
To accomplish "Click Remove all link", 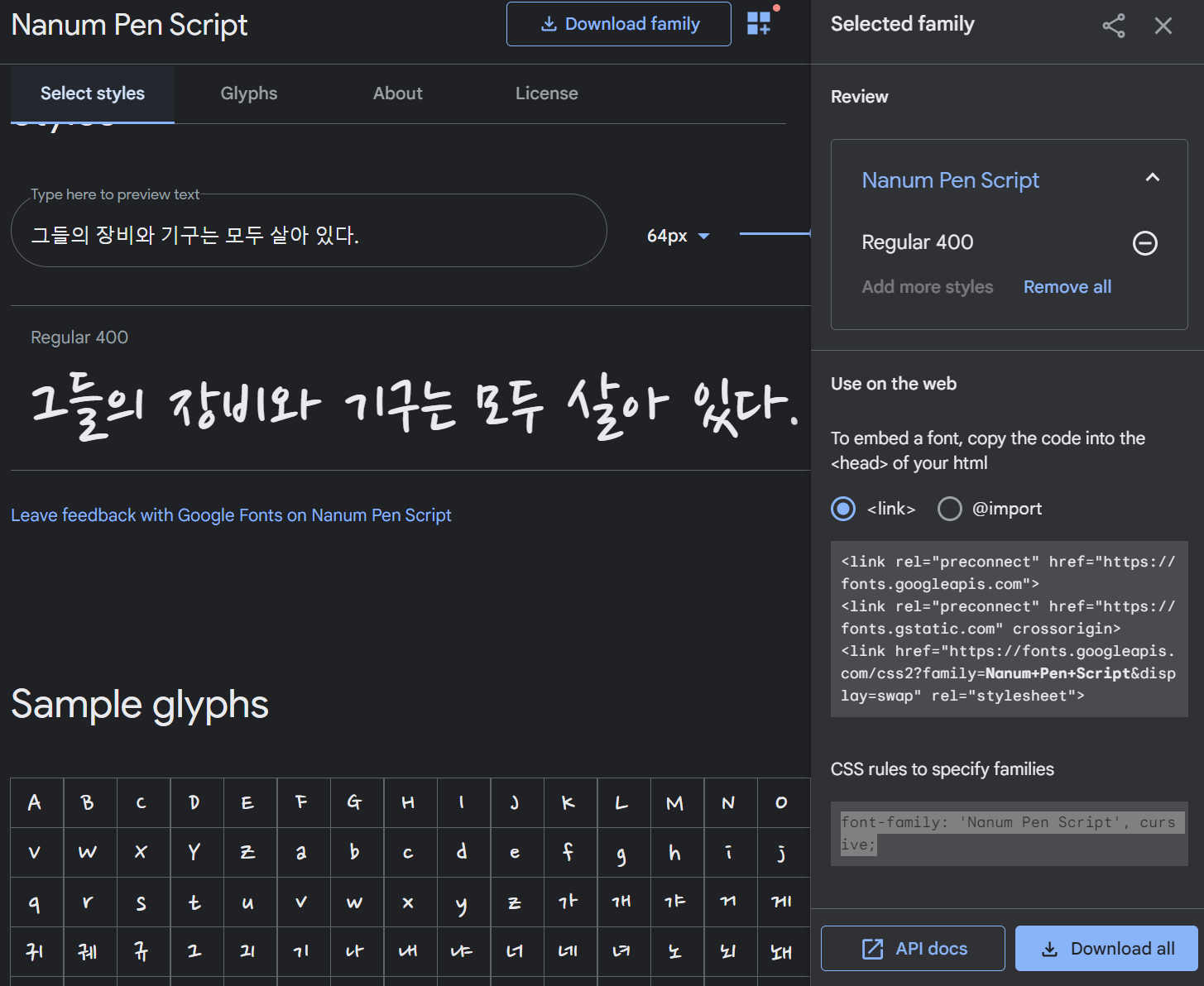I will (1067, 287).
